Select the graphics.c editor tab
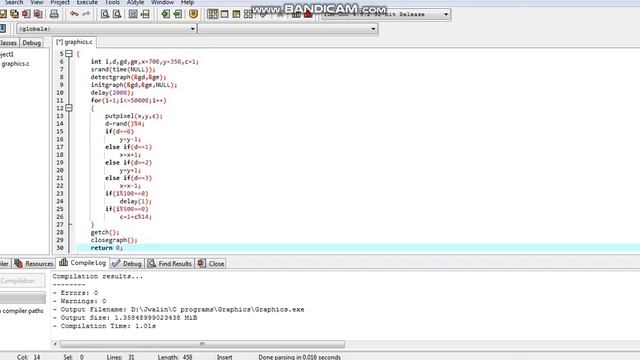This screenshot has width=640, height=360. 74,42
